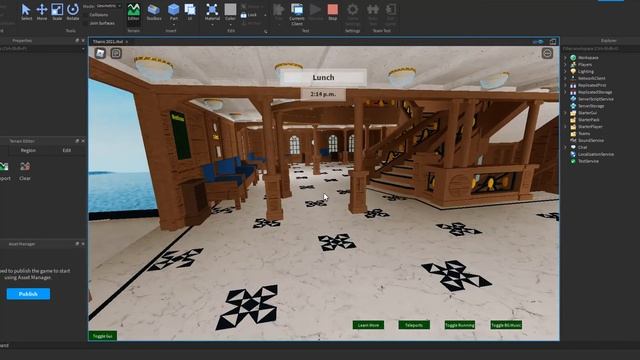Activate the Scale tool
This screenshot has width=640, height=360.
click(x=57, y=11)
